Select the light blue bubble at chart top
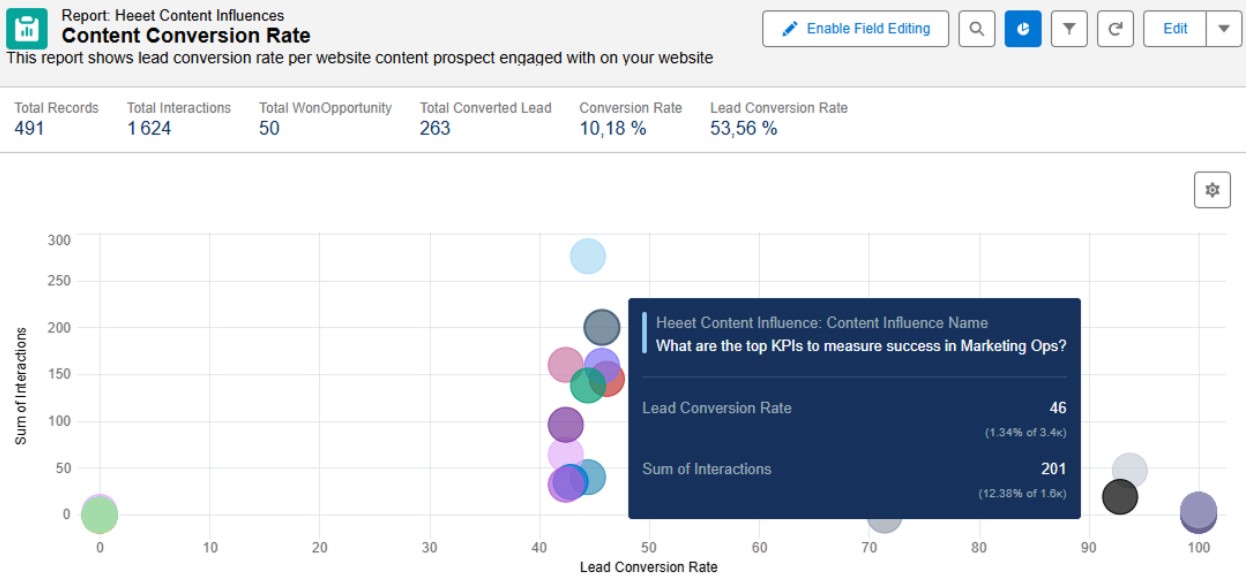The image size is (1246, 587). (x=588, y=257)
